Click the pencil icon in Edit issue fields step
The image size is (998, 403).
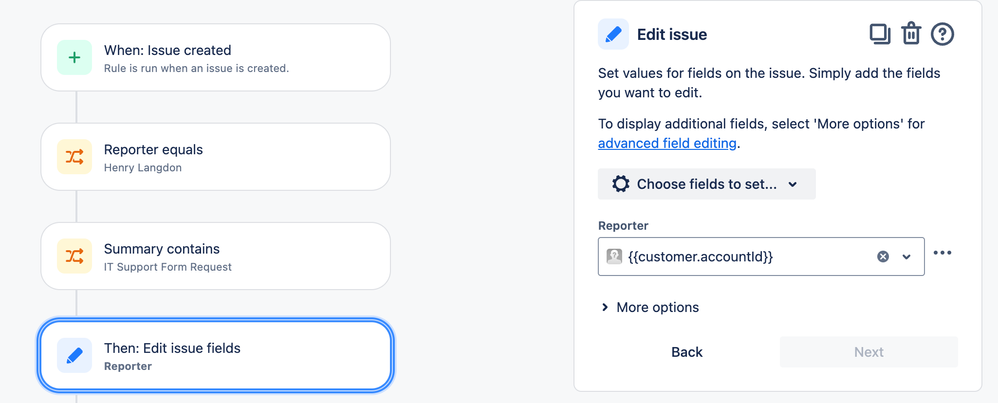[74, 355]
